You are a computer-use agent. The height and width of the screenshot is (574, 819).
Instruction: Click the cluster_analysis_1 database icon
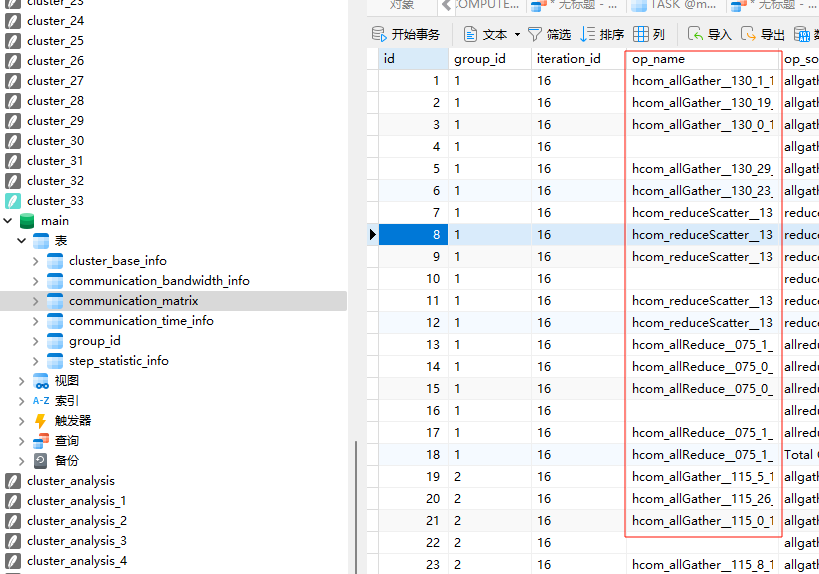click(x=13, y=501)
